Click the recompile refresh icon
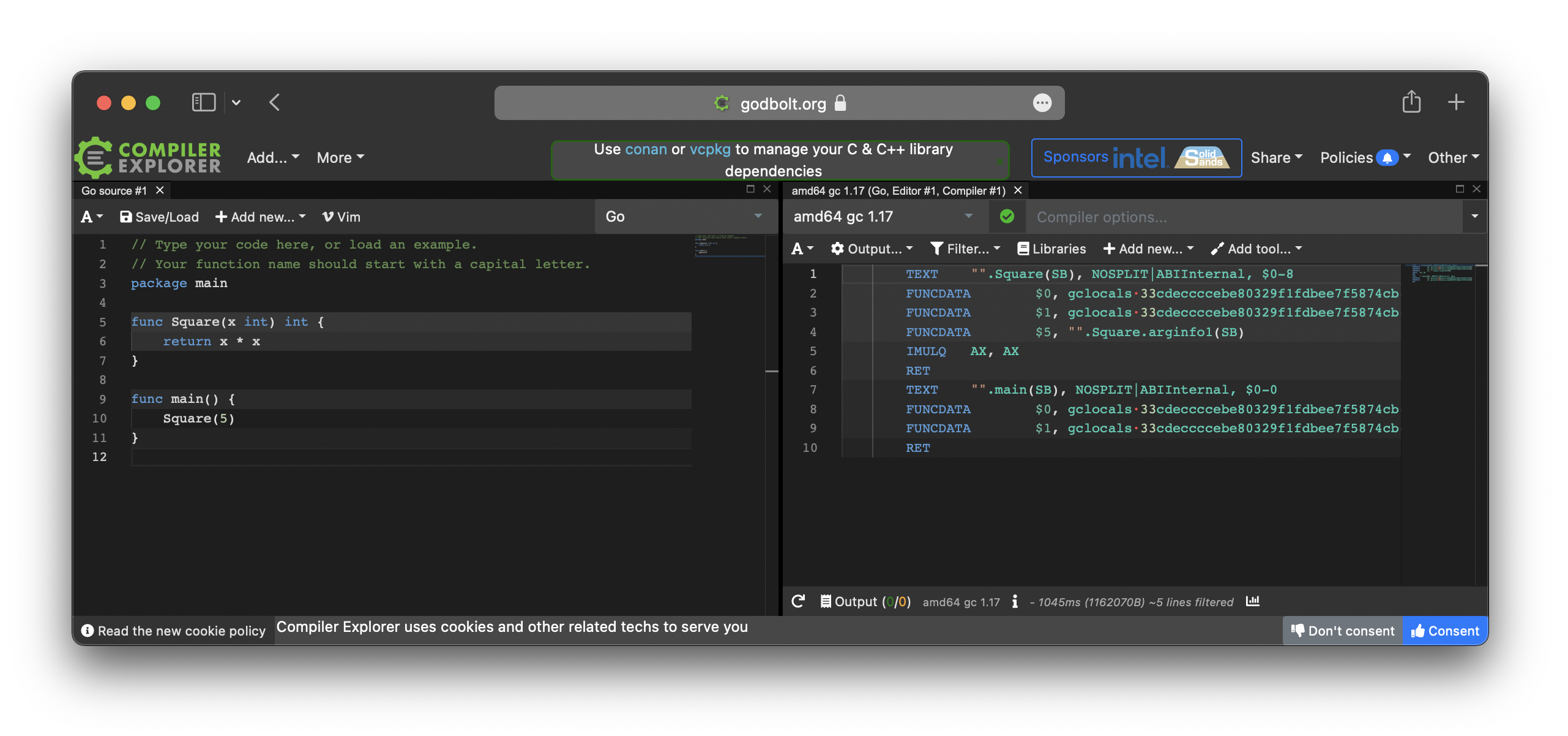The image size is (1568, 736). pyautogui.click(x=797, y=601)
